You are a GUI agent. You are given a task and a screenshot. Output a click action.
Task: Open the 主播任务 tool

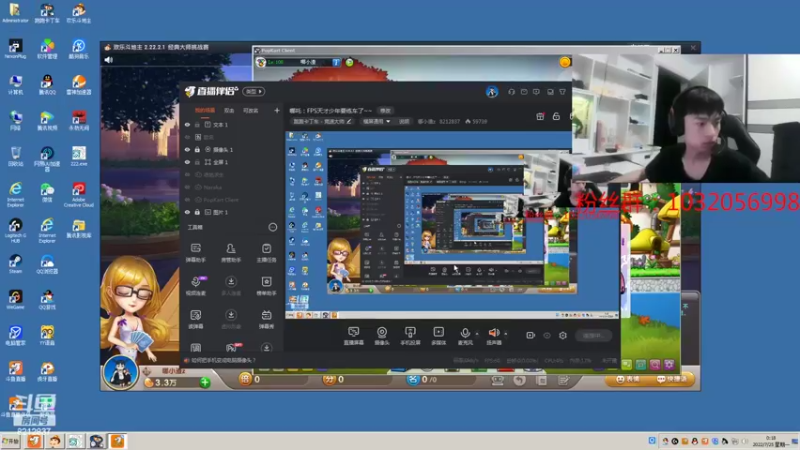tap(266, 253)
